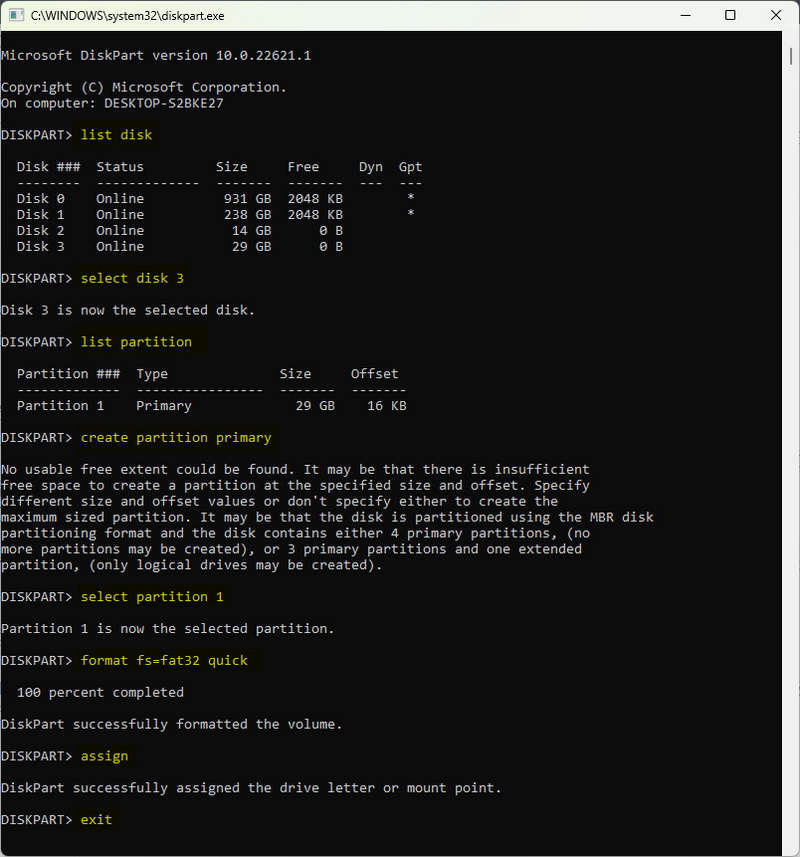Click the 'format fs=fat32 quick' command

164,660
